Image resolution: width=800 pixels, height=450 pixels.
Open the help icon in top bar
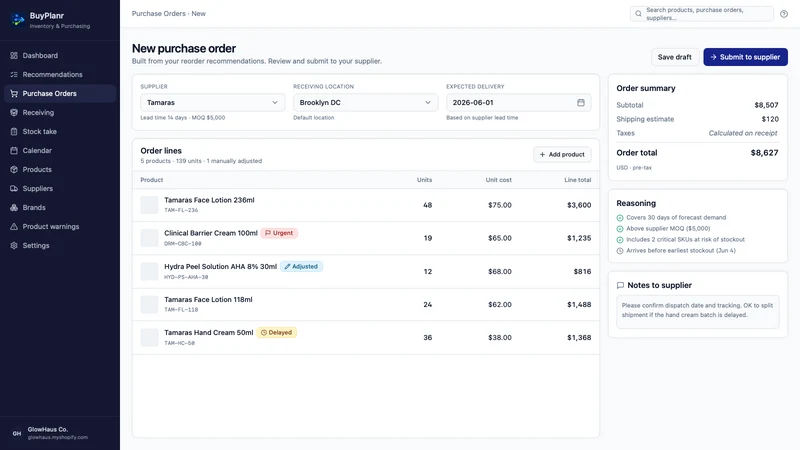(x=784, y=14)
